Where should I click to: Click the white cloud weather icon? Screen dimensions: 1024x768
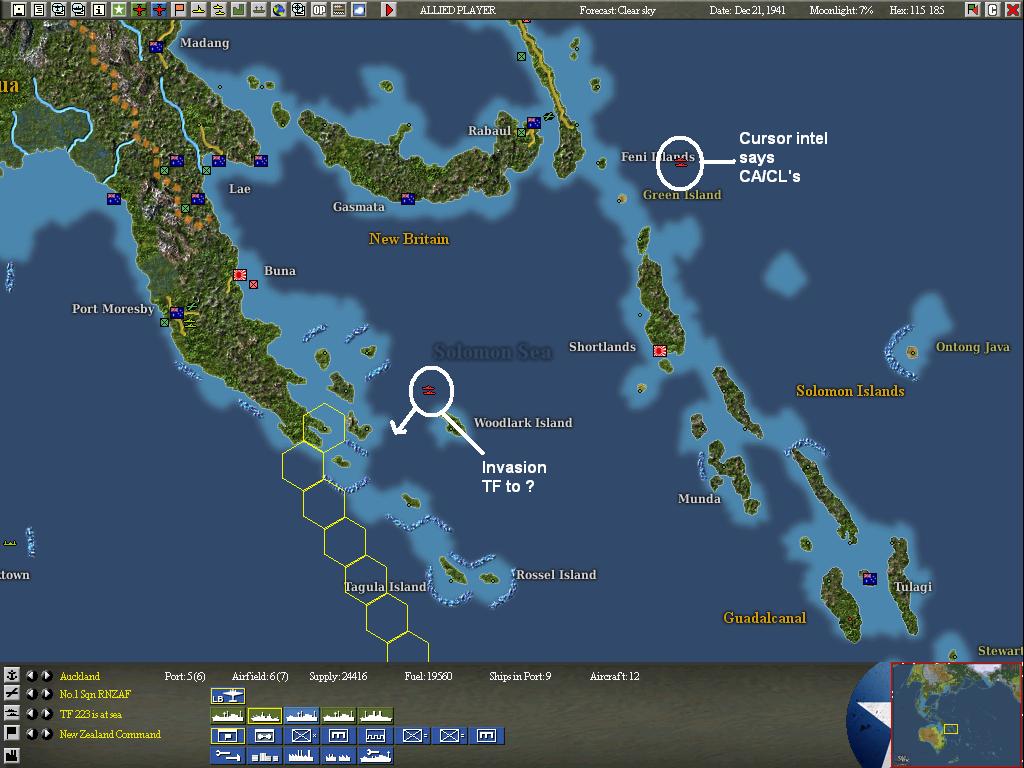359,10
